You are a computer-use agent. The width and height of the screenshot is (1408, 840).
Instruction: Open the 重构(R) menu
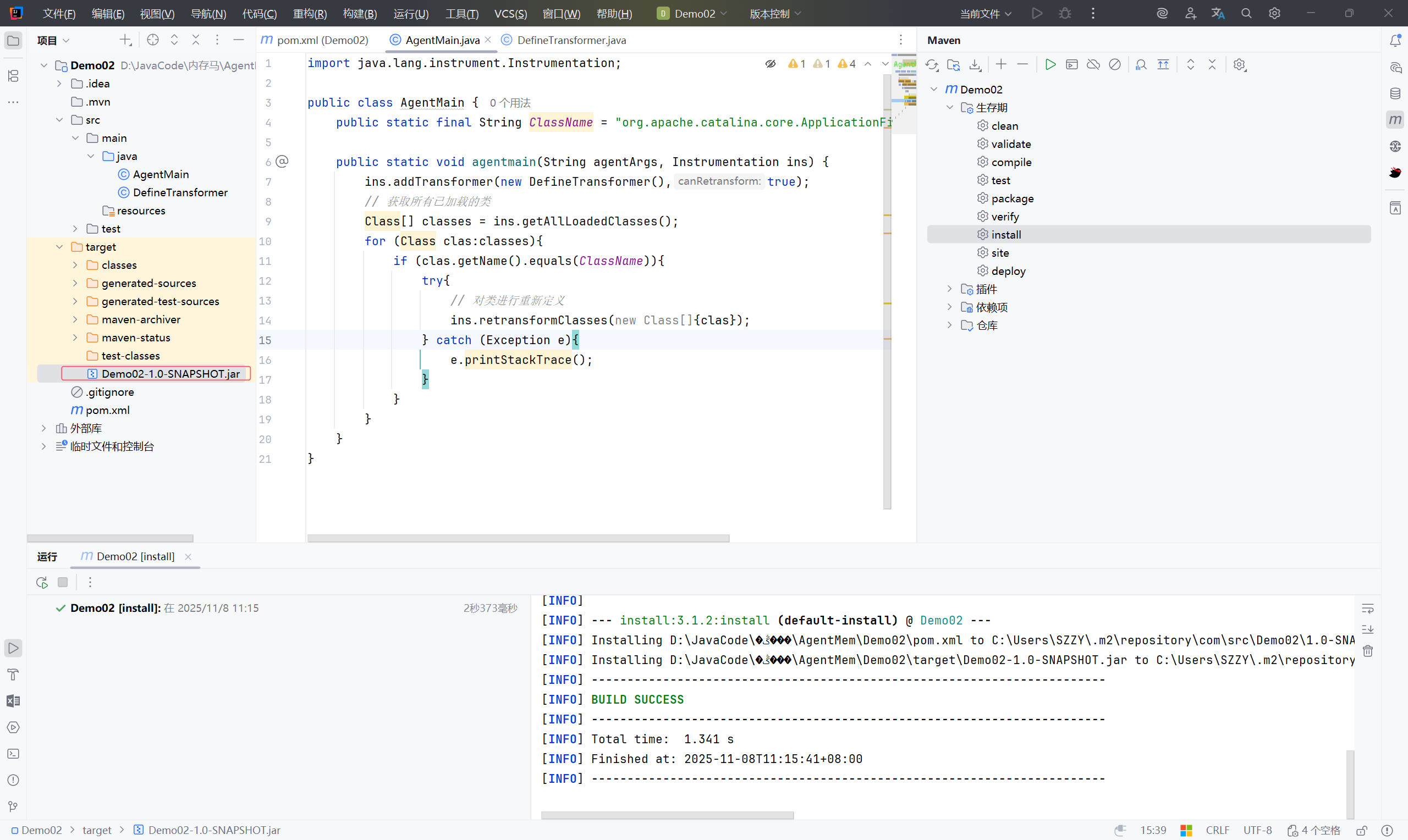310,13
